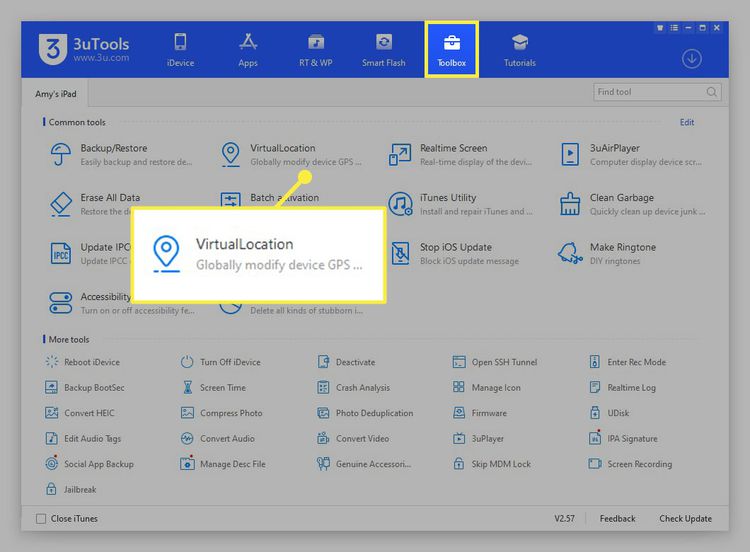Click Turn Off iDevice

click(x=221, y=362)
